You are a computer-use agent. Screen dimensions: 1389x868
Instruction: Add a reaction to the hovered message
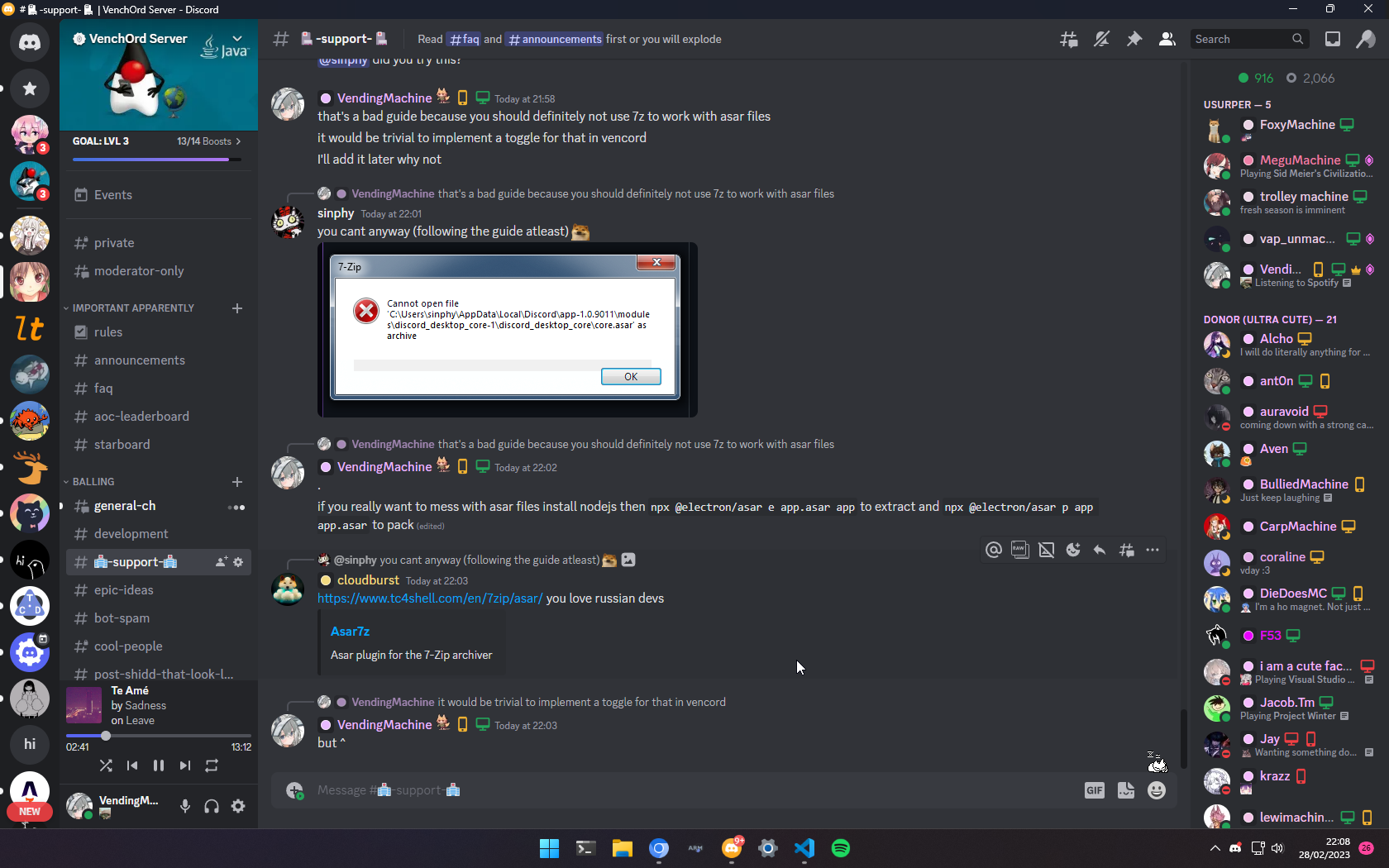click(x=1073, y=550)
